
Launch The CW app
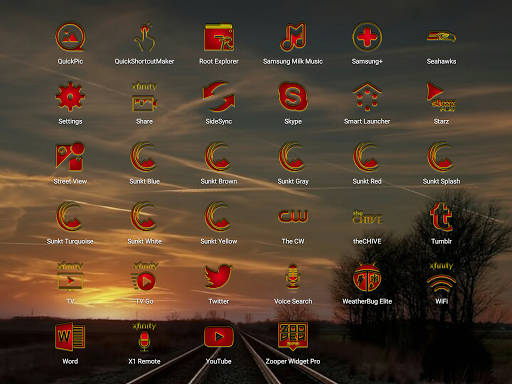[x=293, y=216]
